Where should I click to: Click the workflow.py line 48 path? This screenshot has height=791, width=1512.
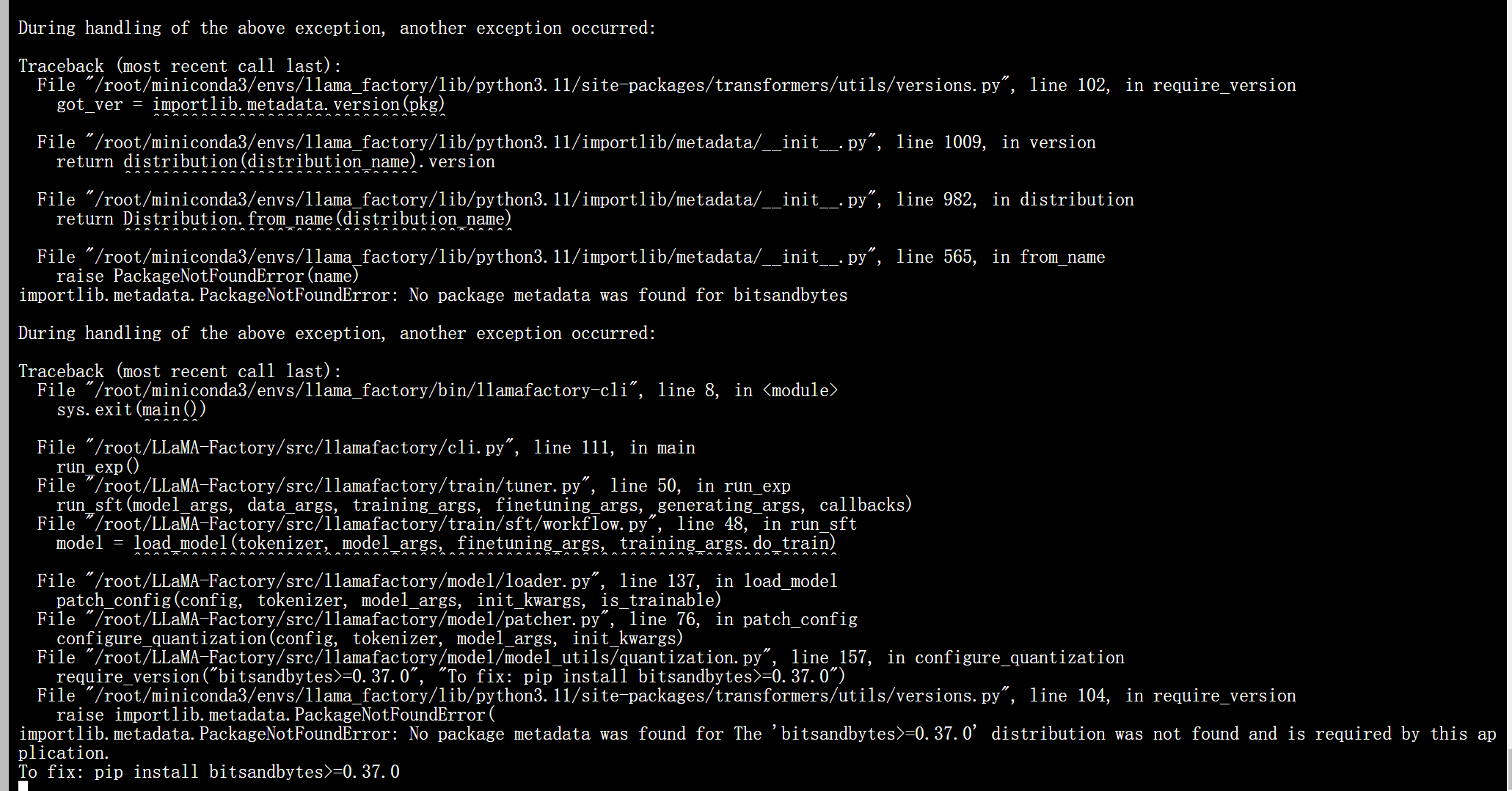[372, 524]
